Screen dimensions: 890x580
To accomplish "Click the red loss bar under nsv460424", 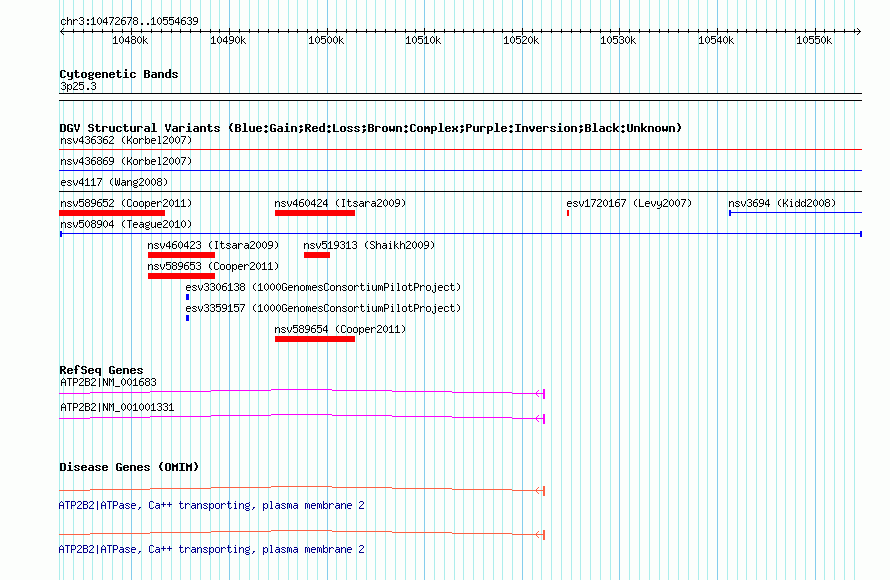I will tap(315, 213).
